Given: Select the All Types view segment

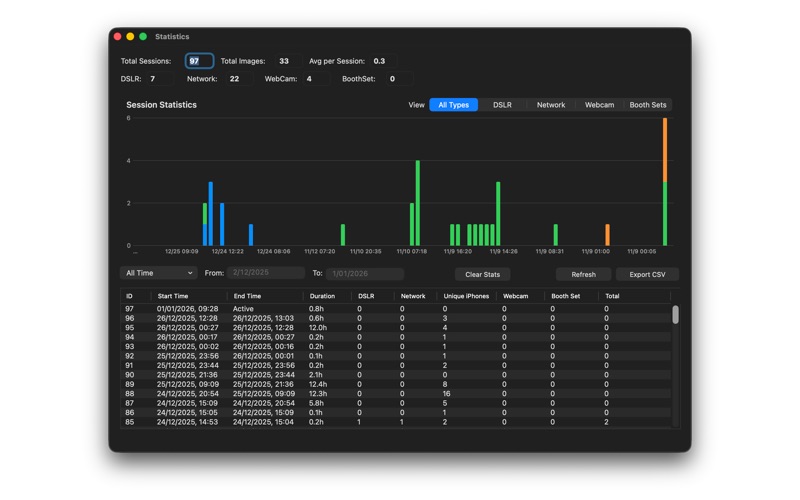Looking at the screenshot, I should click(454, 105).
